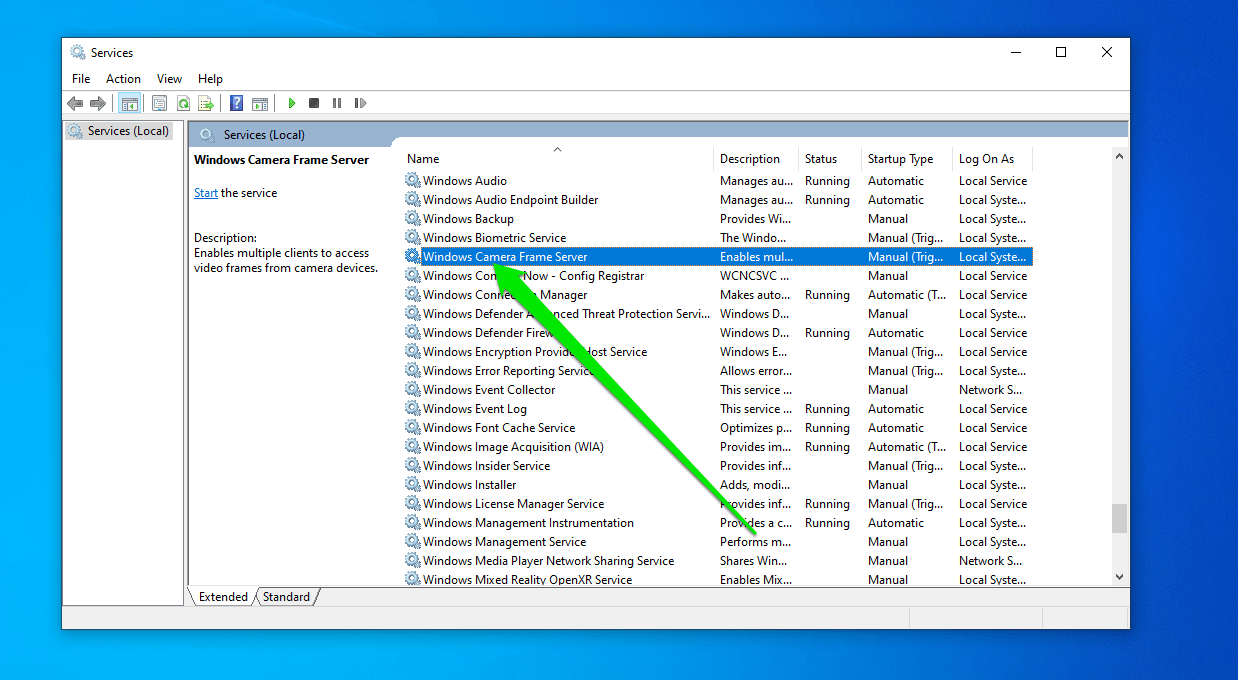
Task: Select Windows Media Player Network Sharing Service
Action: [548, 561]
